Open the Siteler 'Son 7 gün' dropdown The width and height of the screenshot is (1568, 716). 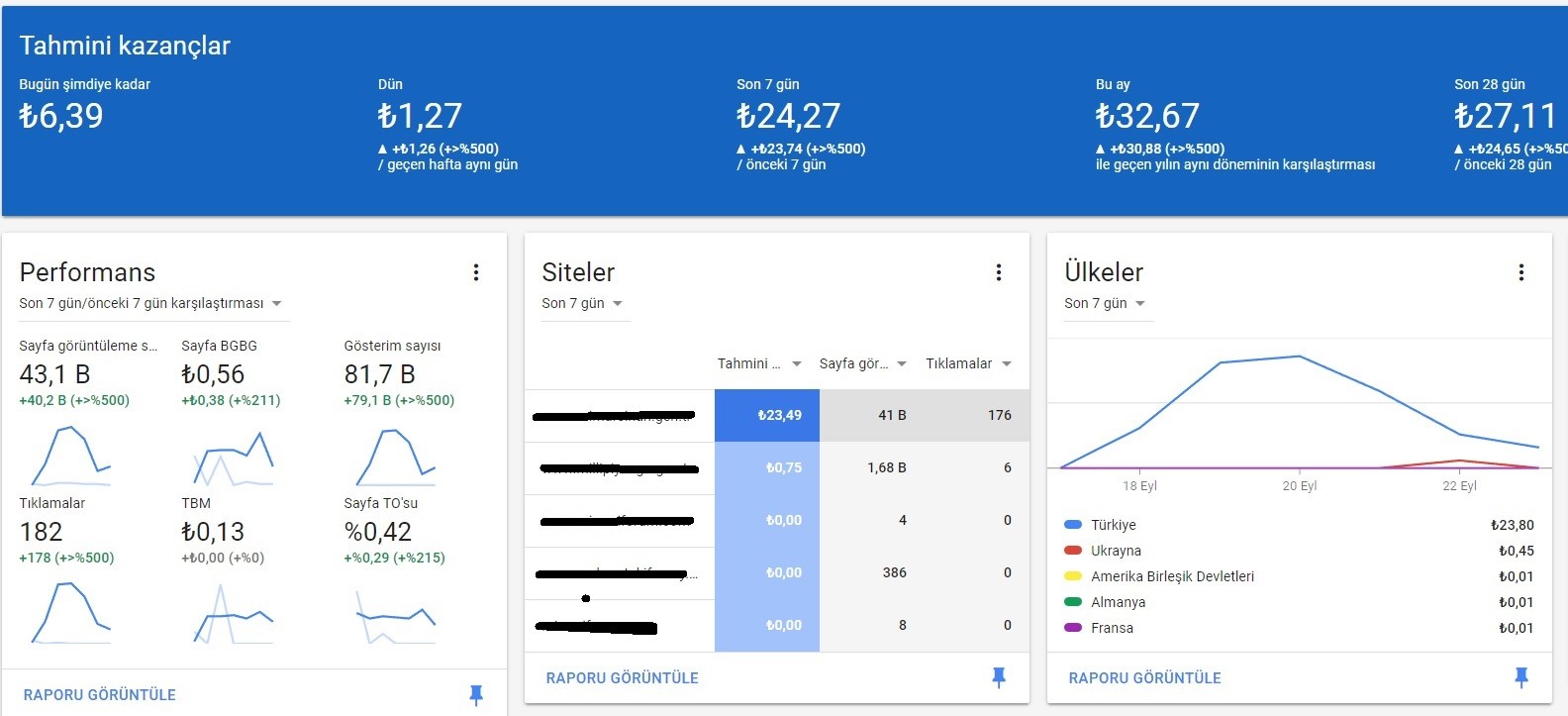click(x=582, y=303)
